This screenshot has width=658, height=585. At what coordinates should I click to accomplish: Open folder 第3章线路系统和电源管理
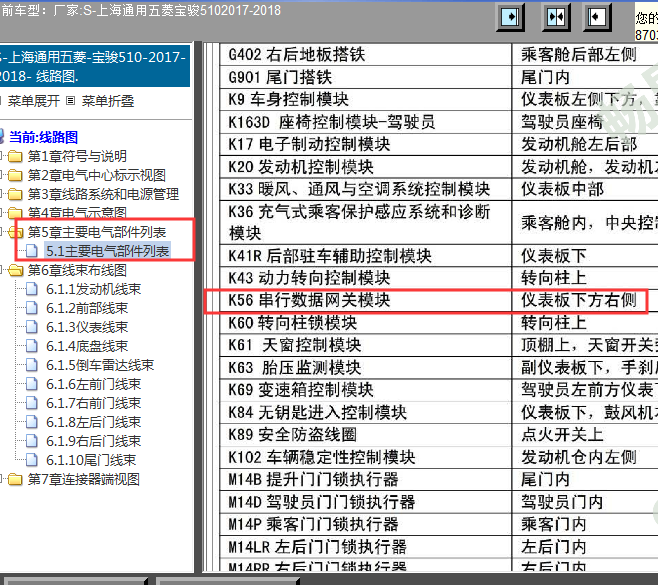coord(103,194)
